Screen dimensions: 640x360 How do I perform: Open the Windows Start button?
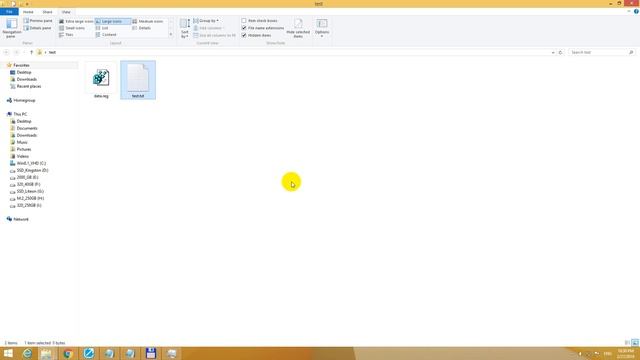pos(8,353)
